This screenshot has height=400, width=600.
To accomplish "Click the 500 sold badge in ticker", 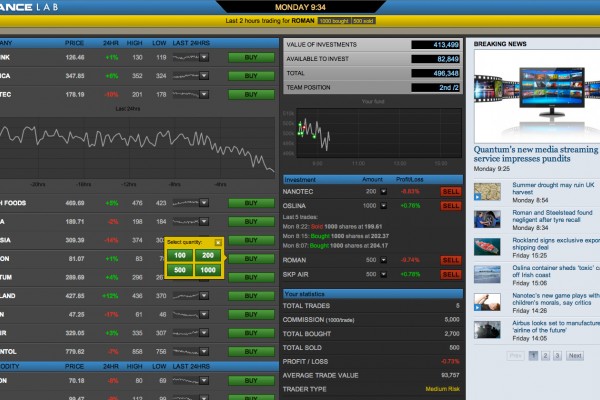I will pyautogui.click(x=363, y=21).
